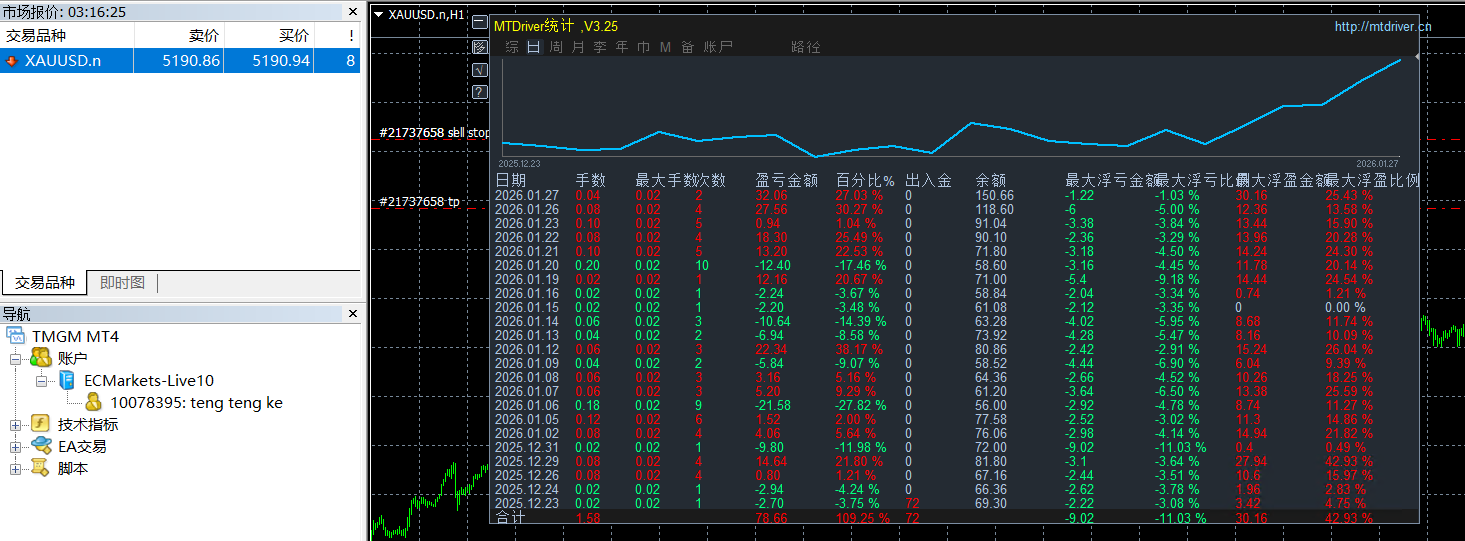Viewport: 1465px width, 541px height.
Task: Close the 市场报价 market watch panel
Action: (352, 12)
